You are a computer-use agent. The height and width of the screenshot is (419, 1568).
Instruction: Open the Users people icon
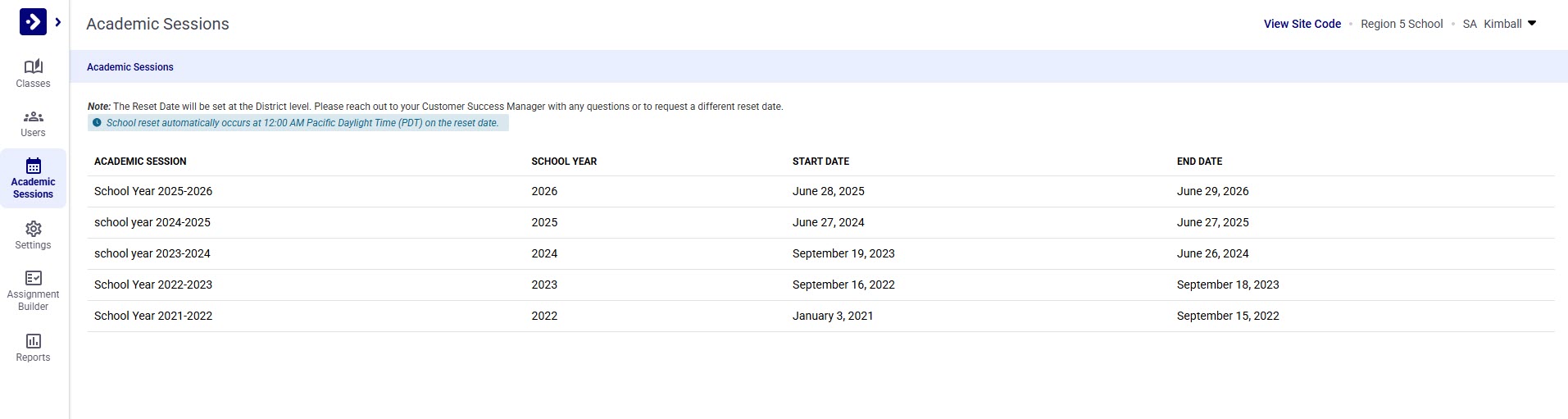click(33, 117)
